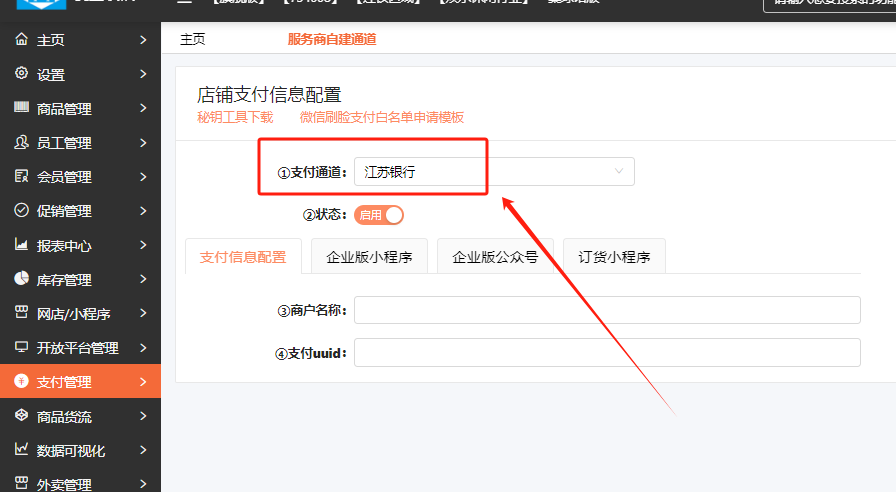Open 微信刷脸支付白名单申请模板 link

point(381,117)
